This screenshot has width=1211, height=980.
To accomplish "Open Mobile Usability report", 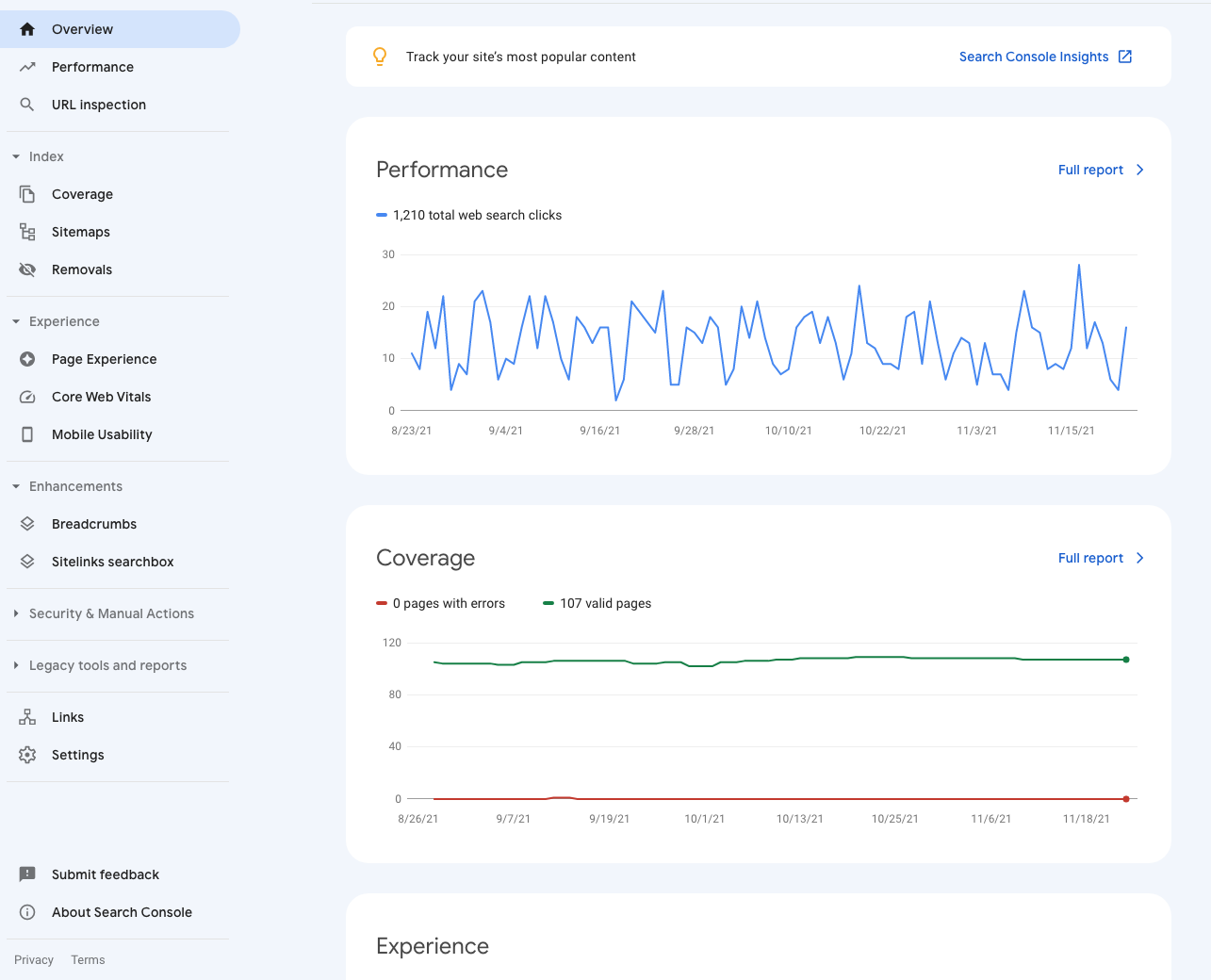I will (x=120, y=434).
